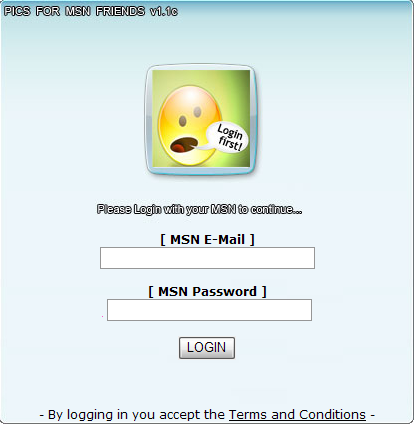Click the surprised smiley face emoticon
Screen dimensions: 414x424
(189, 126)
